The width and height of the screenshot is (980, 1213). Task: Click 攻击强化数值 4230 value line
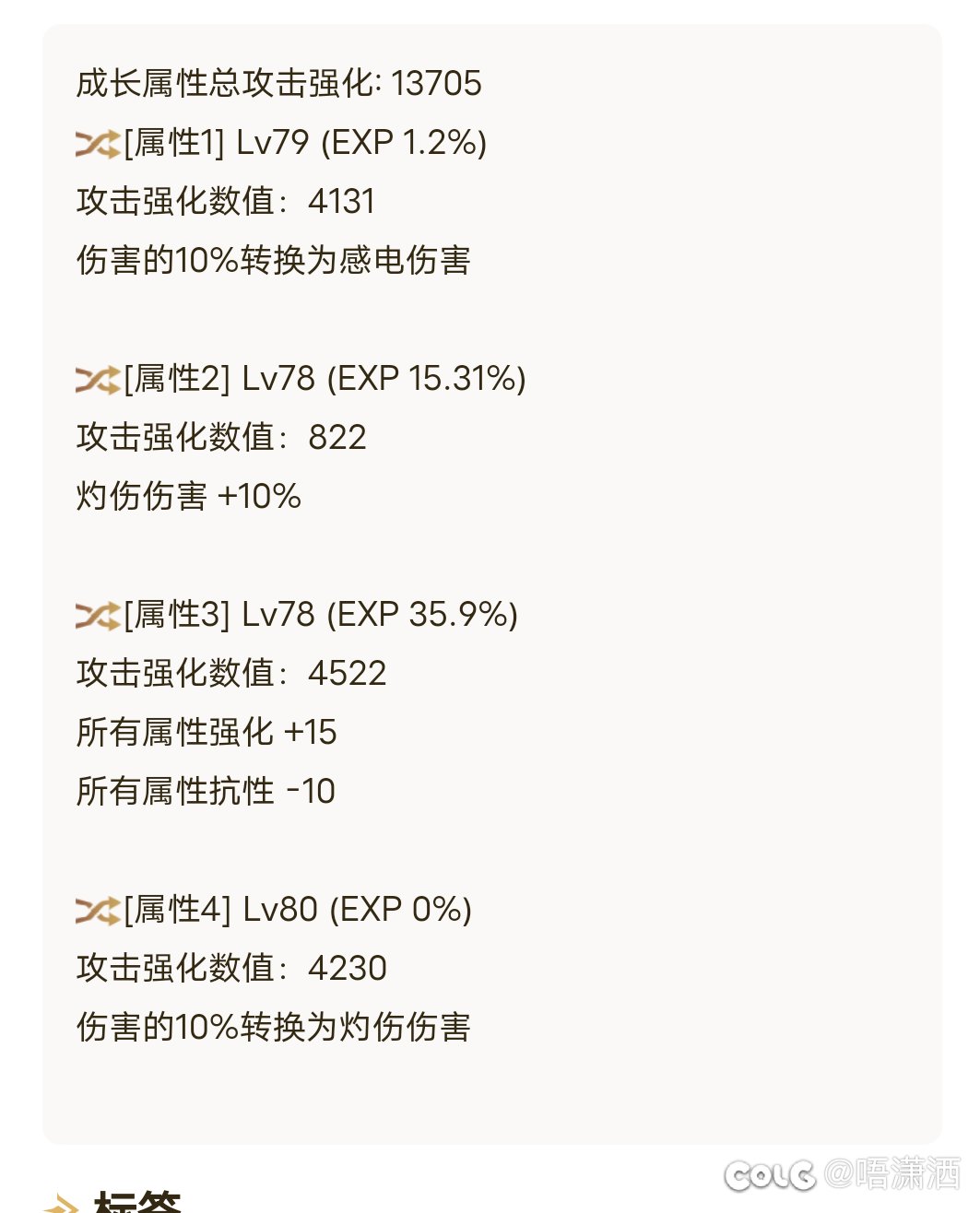point(231,969)
